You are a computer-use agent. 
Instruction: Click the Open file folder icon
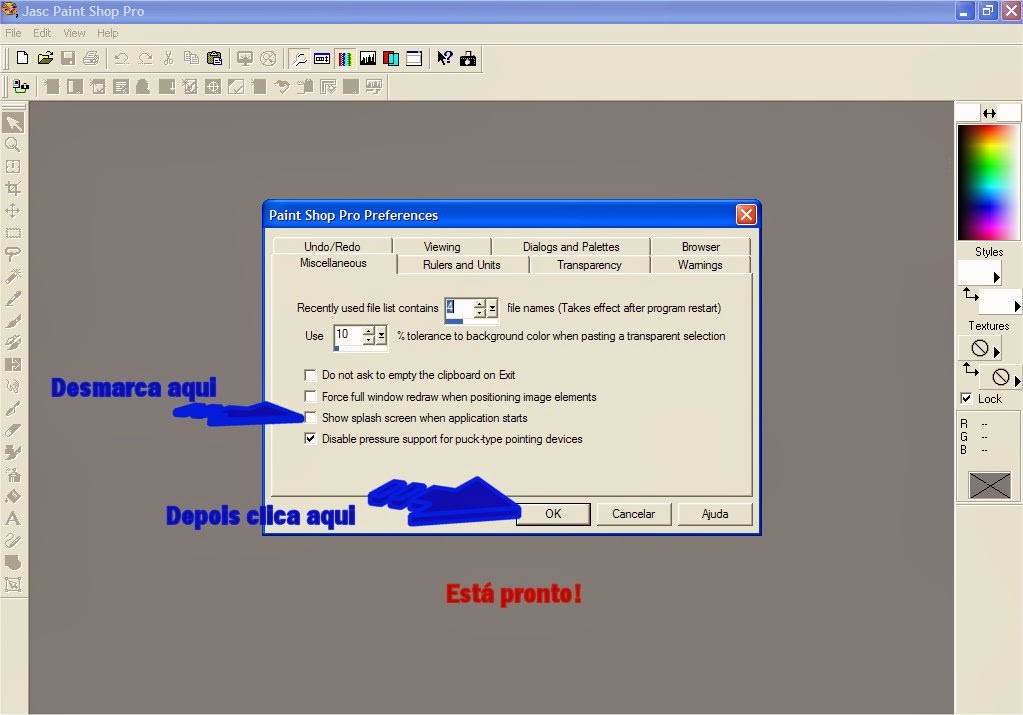pyautogui.click(x=45, y=59)
